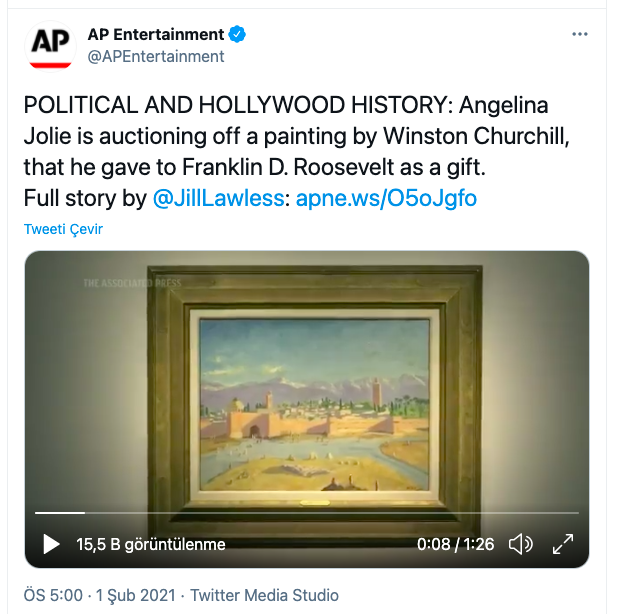Screen dimensions: 617x614
Task: Click the AP logo profile avatar
Action: coord(51,46)
